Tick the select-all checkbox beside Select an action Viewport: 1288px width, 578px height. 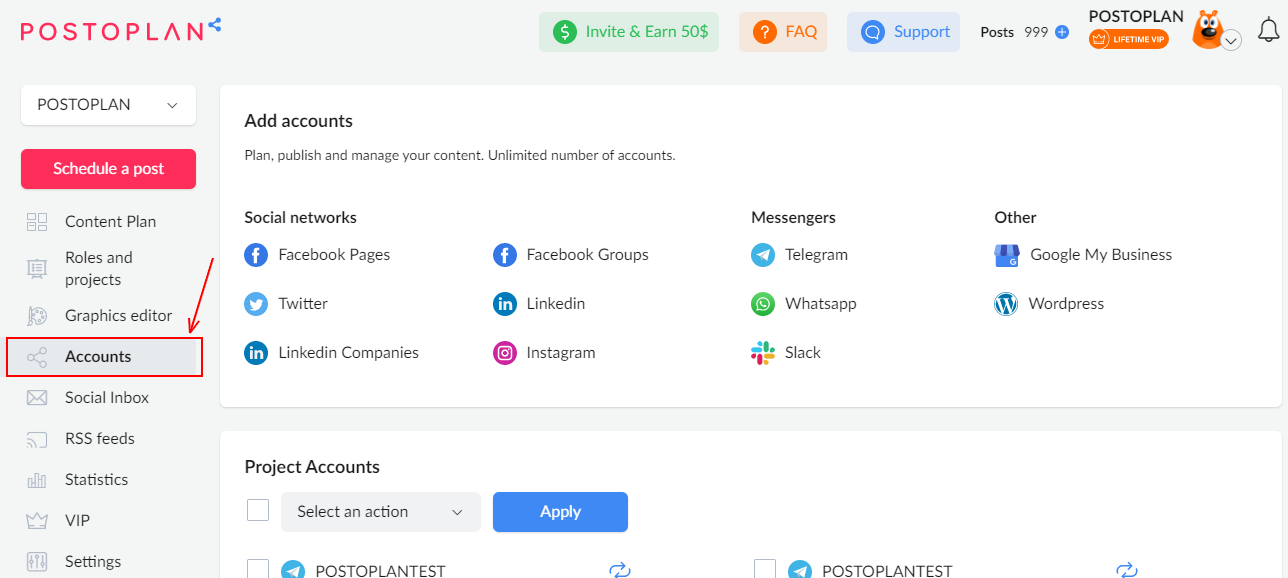258,511
